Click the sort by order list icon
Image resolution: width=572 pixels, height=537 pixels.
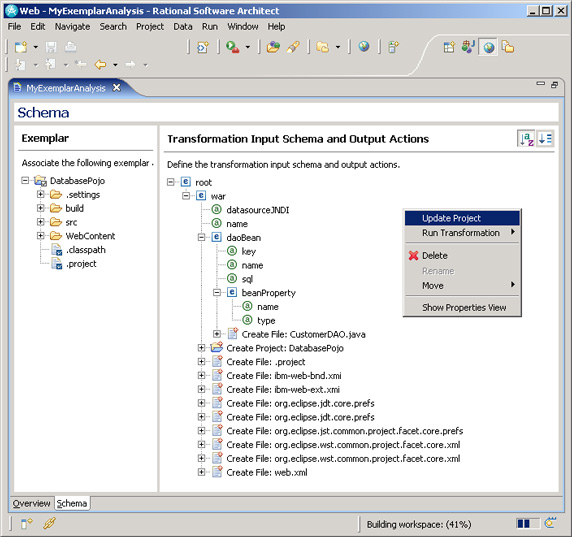tap(545, 139)
